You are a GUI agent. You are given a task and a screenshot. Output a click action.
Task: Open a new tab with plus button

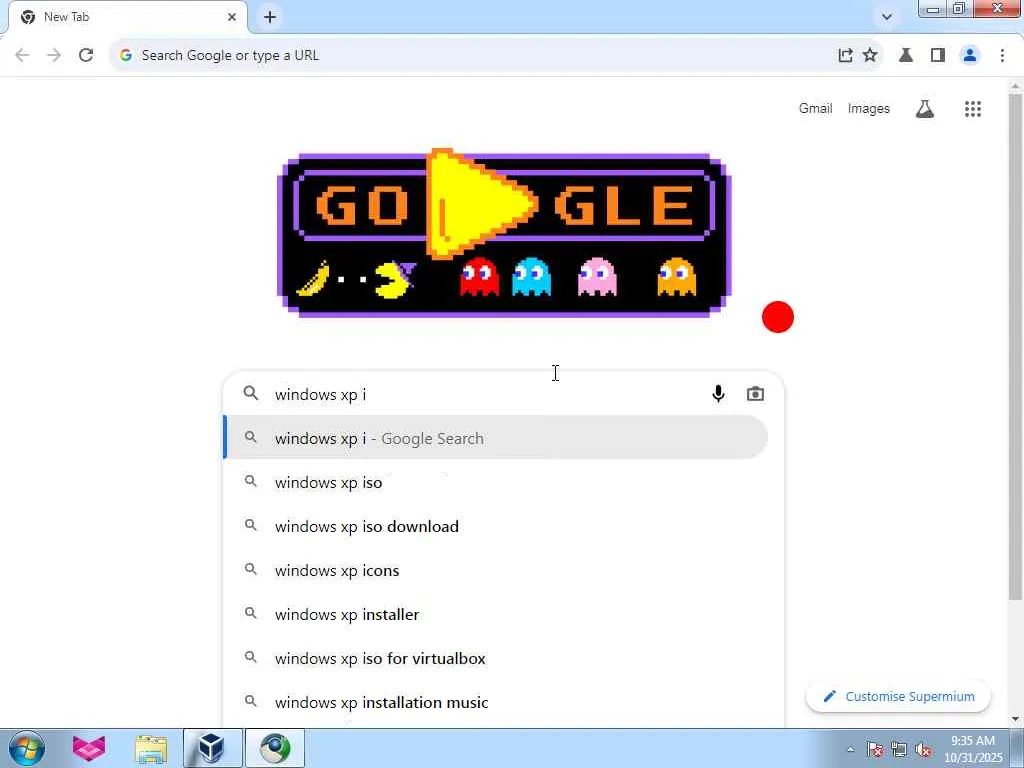pos(270,17)
